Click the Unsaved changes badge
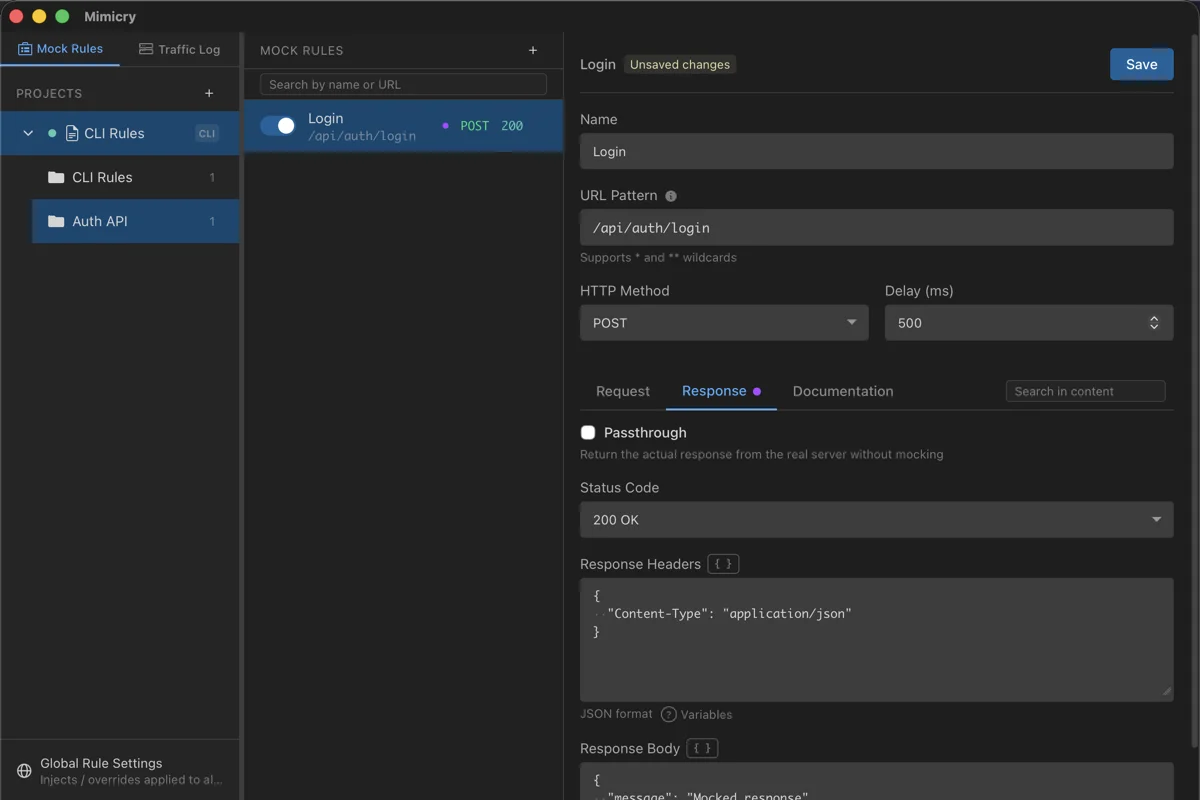The height and width of the screenshot is (800, 1200). click(680, 64)
